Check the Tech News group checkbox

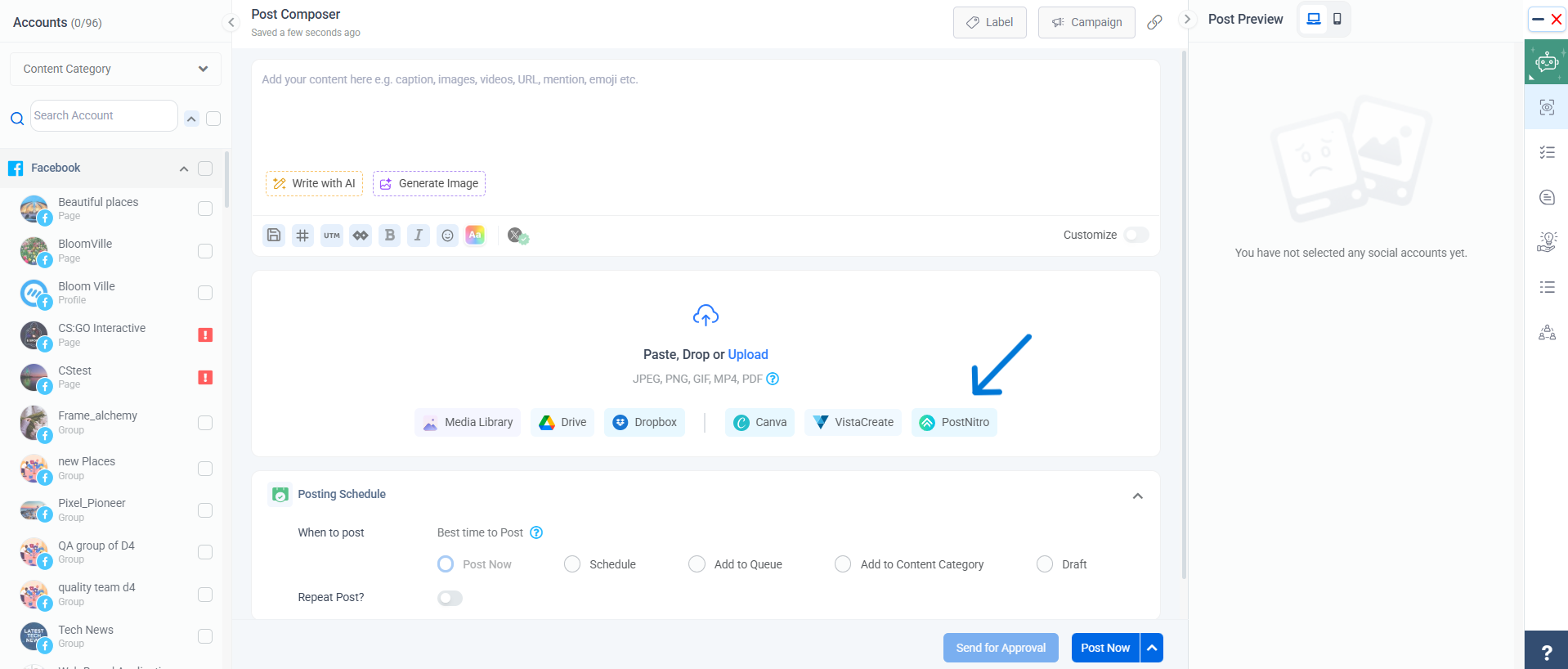tap(205, 636)
